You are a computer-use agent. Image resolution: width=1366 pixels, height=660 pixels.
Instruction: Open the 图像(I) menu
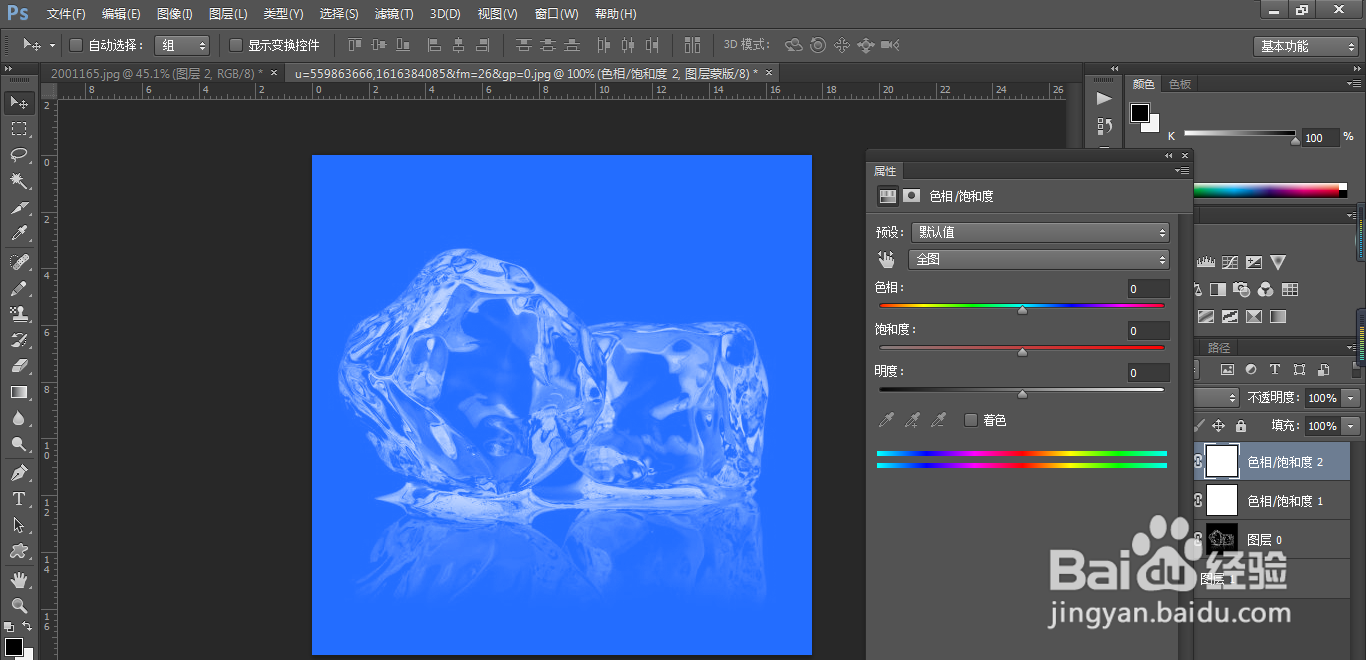click(175, 14)
